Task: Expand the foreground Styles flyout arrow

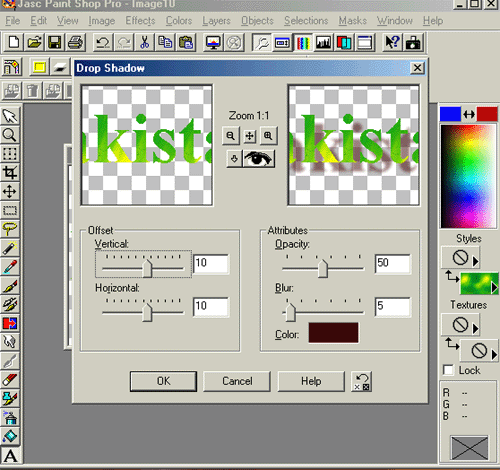Action: (476, 261)
